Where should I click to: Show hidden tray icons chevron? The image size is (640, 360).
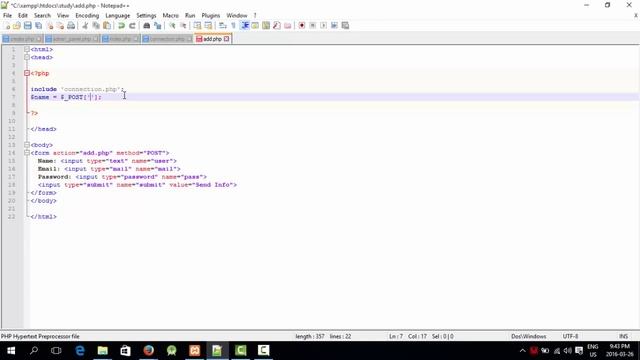[x=522, y=351]
